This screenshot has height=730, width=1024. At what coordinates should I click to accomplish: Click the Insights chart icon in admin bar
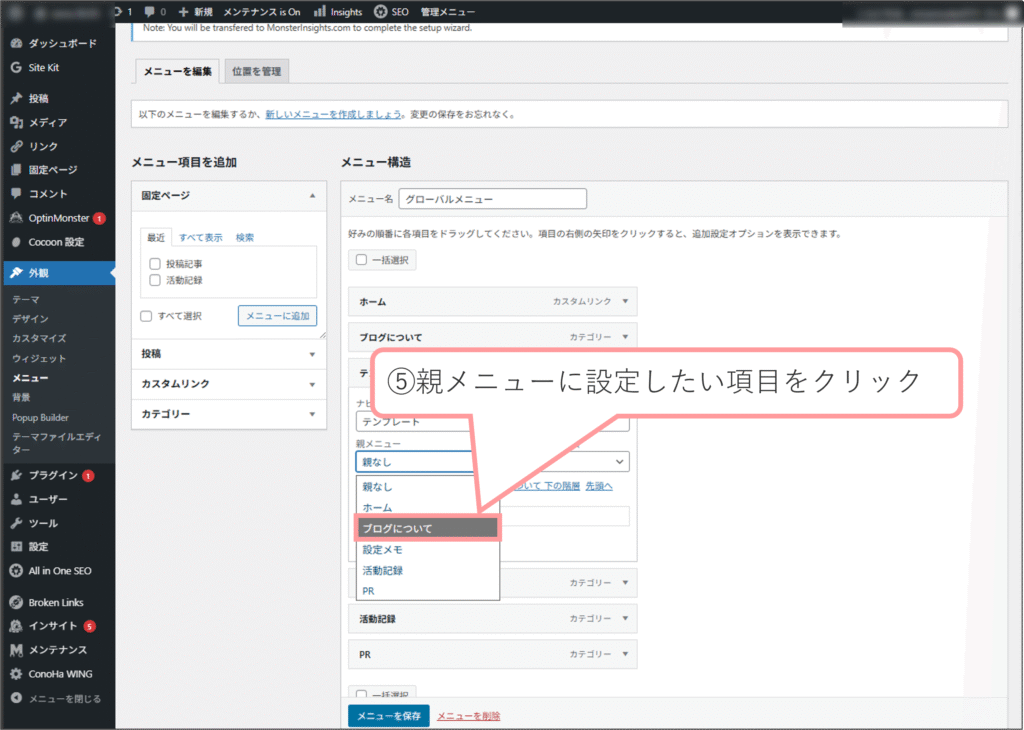320,11
